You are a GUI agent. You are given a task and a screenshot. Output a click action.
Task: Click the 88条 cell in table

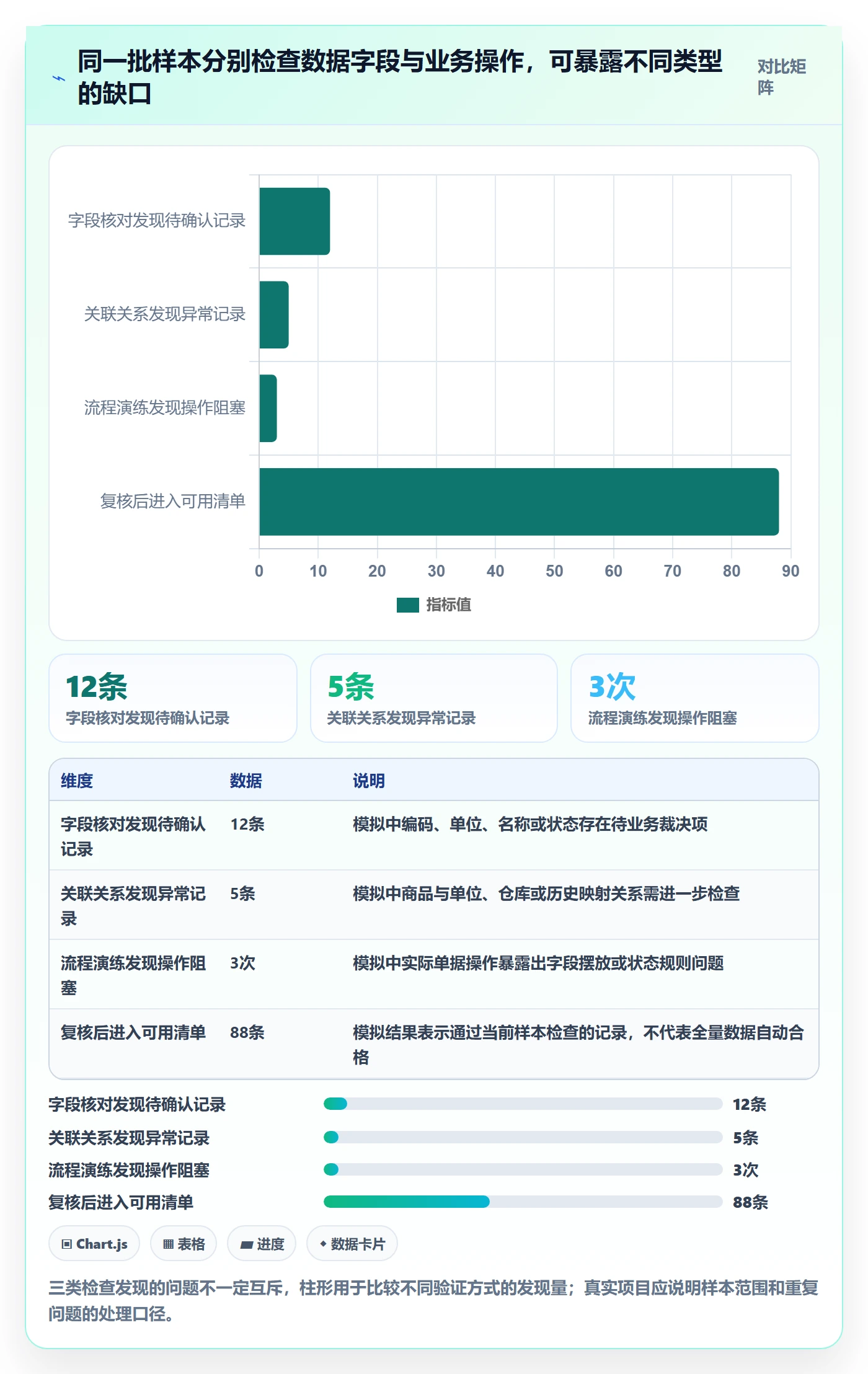[x=247, y=1032]
